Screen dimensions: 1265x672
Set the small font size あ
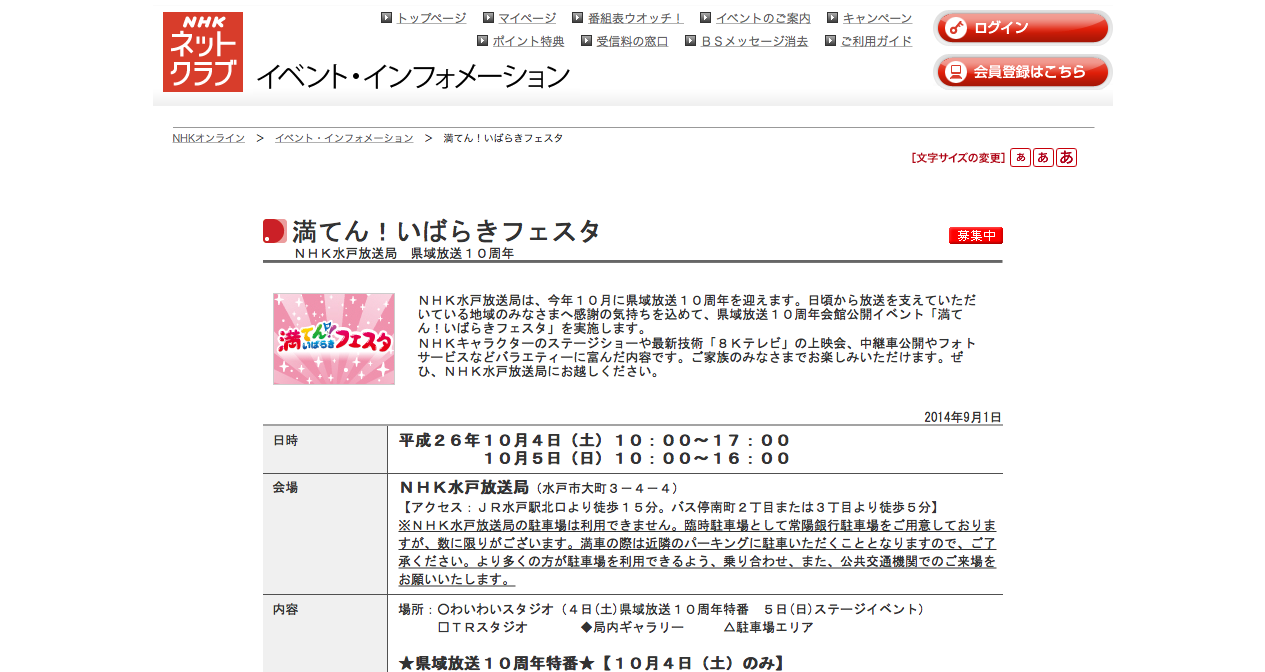[1020, 158]
